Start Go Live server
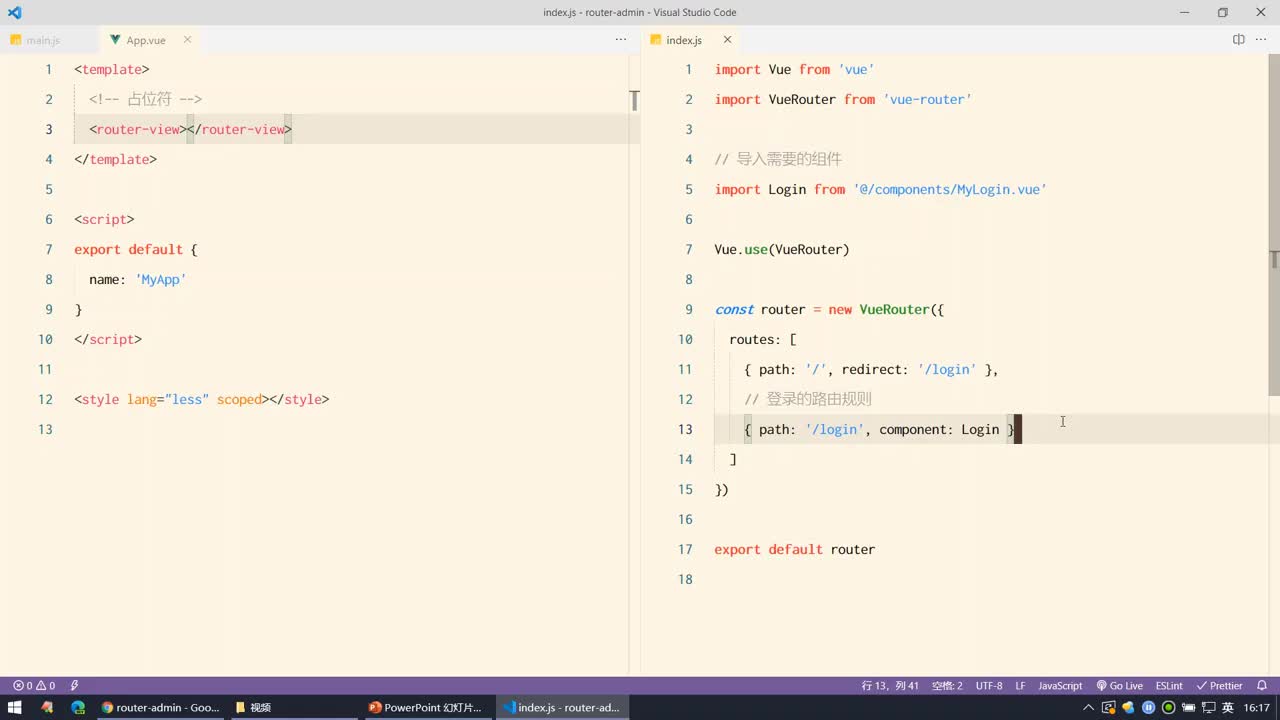The width and height of the screenshot is (1280, 720). click(1119, 686)
